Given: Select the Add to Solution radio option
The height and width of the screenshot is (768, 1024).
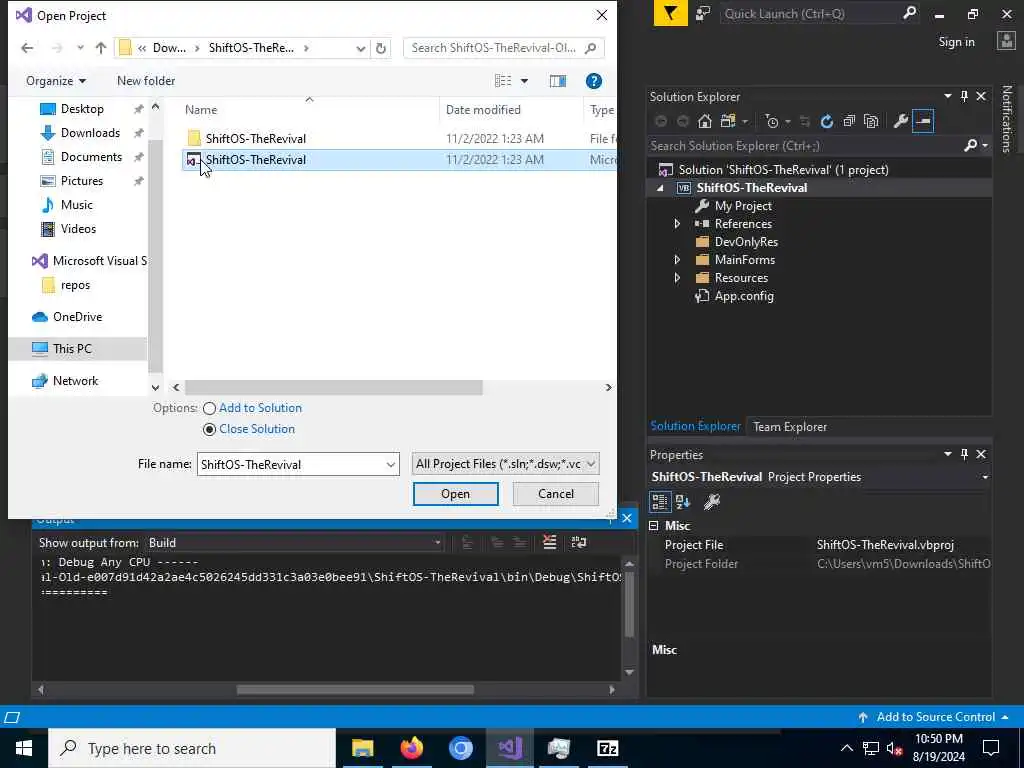Looking at the screenshot, I should tap(209, 408).
